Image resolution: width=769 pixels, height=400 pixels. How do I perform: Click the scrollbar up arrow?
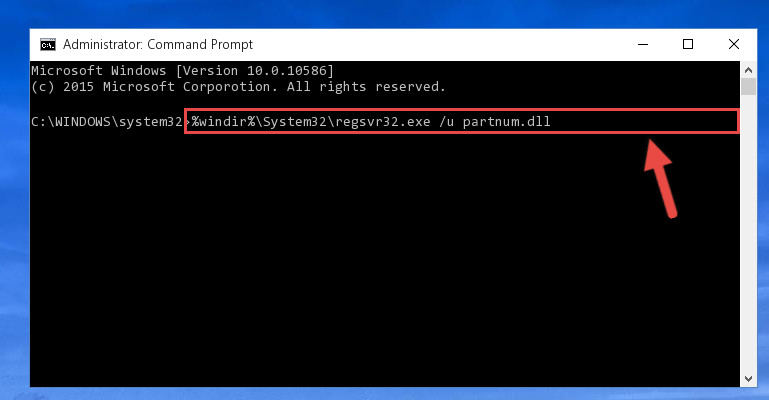(748, 70)
